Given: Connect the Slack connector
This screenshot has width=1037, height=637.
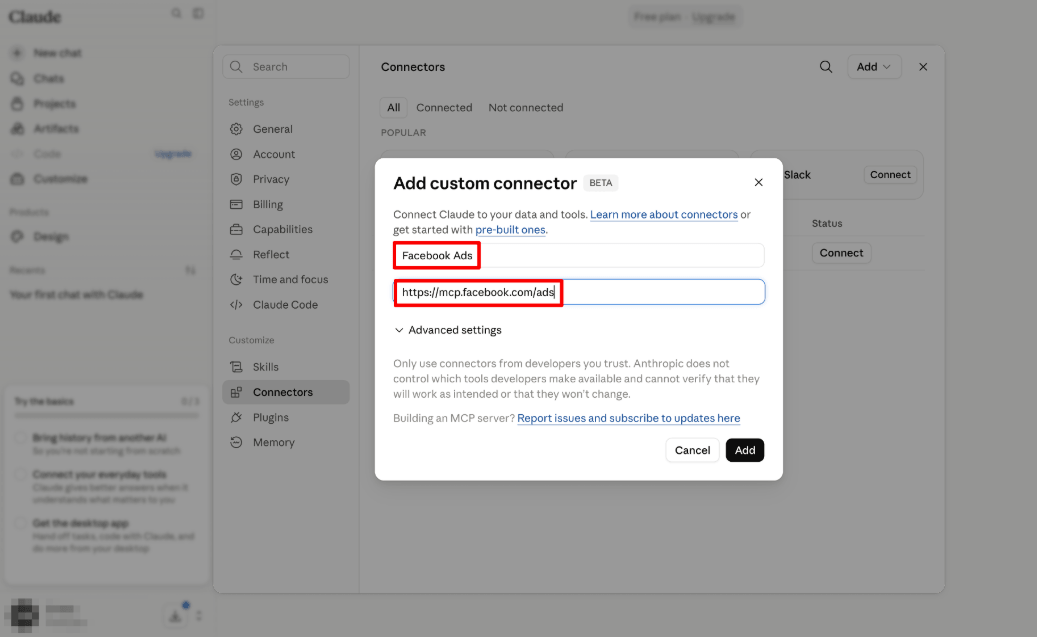Looking at the screenshot, I should 890,175.
